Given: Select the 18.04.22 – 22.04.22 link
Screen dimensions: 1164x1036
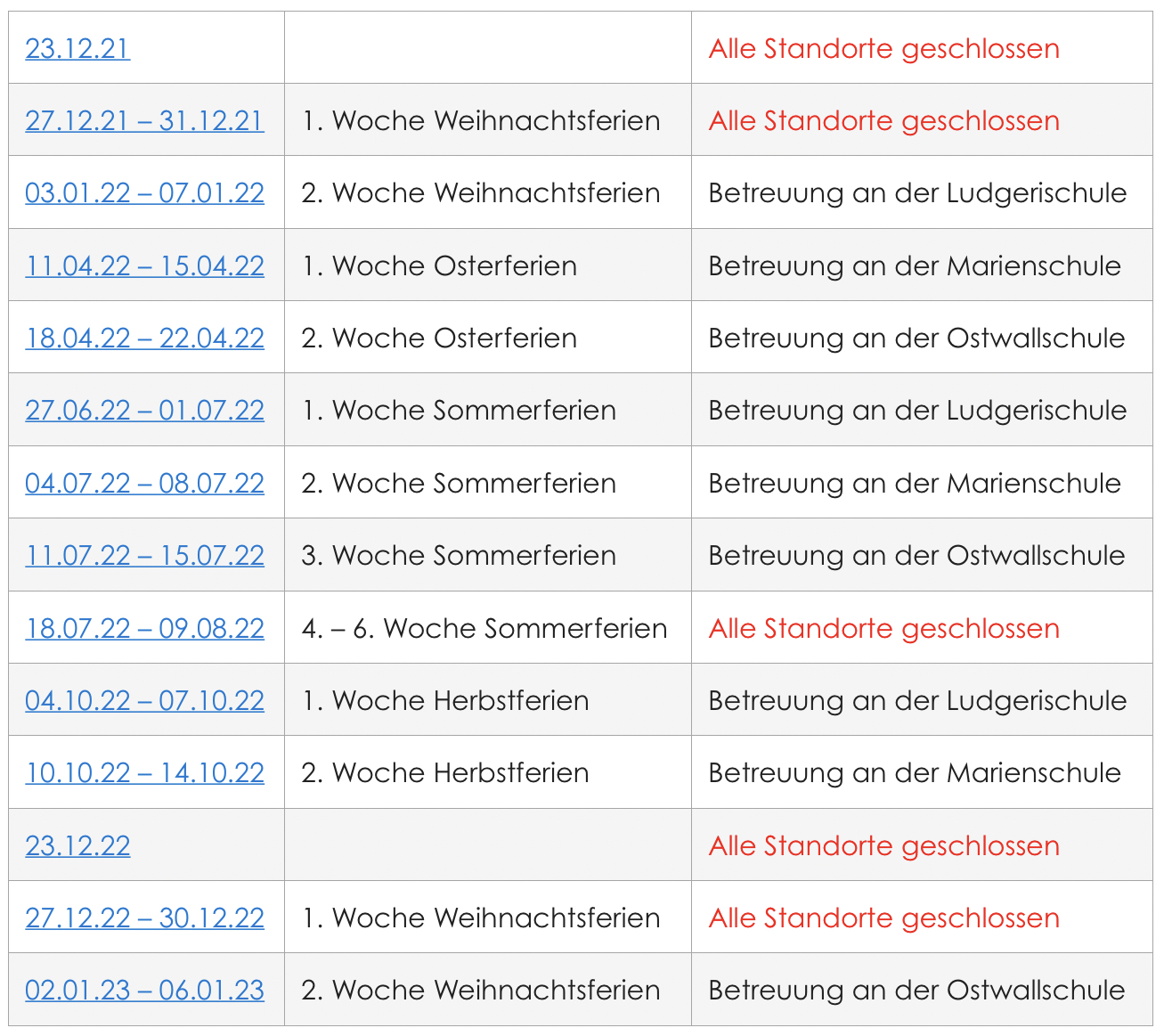Looking at the screenshot, I should [144, 338].
